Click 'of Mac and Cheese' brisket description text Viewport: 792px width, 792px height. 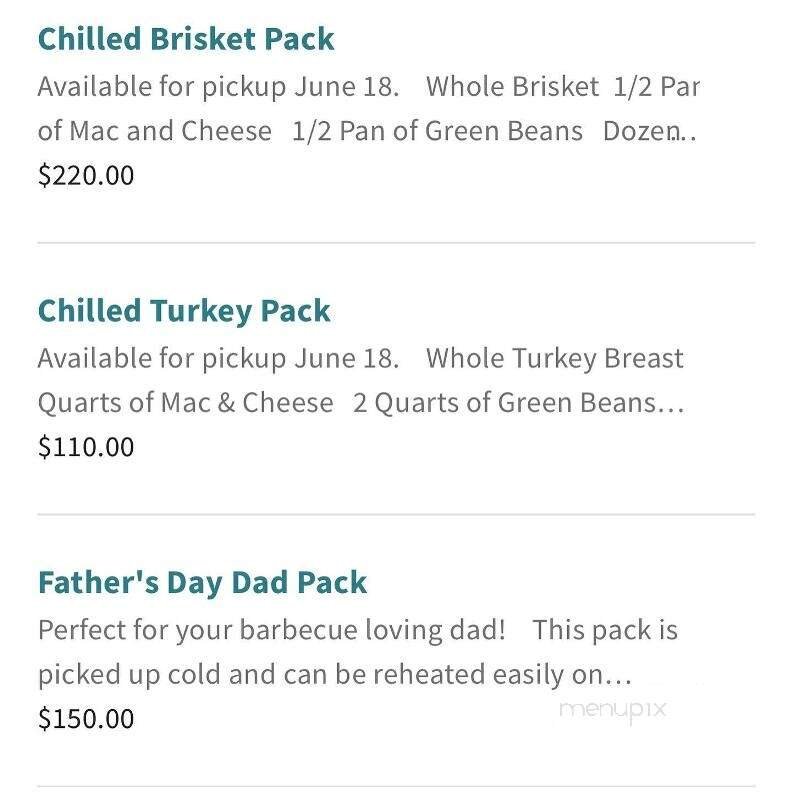(155, 131)
